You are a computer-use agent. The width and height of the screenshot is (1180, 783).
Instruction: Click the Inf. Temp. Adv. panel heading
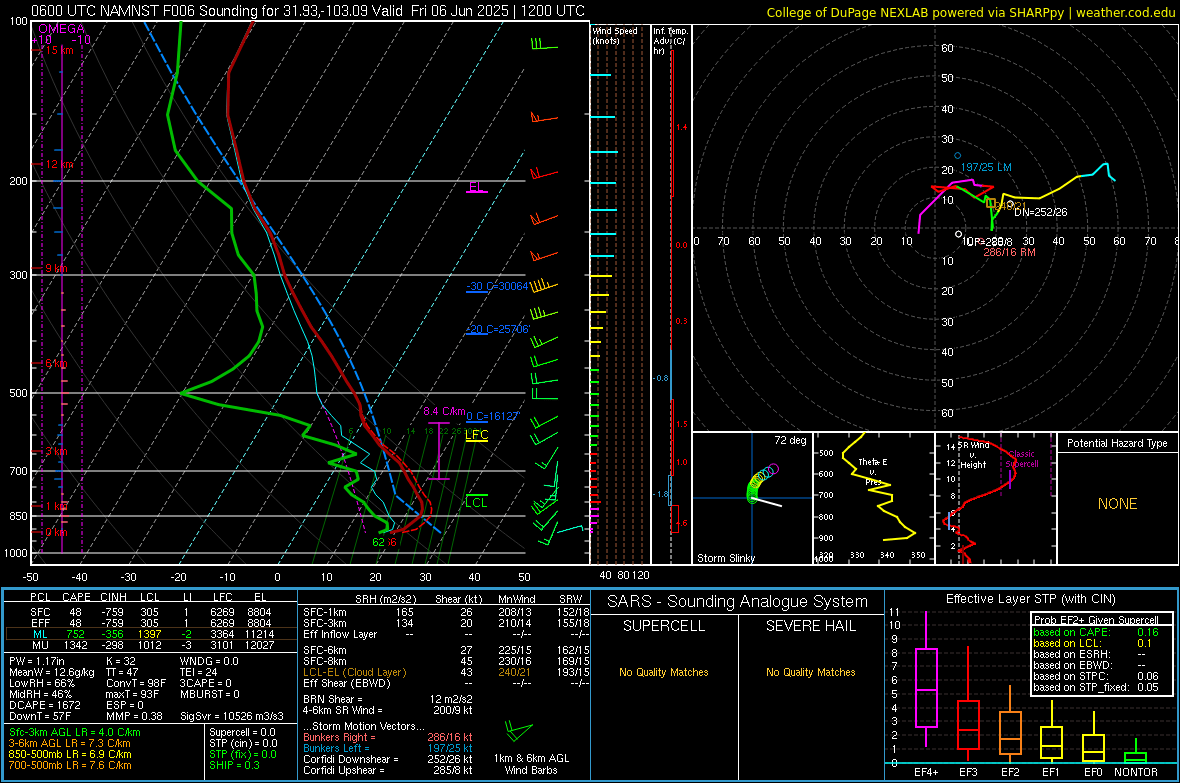670,41
